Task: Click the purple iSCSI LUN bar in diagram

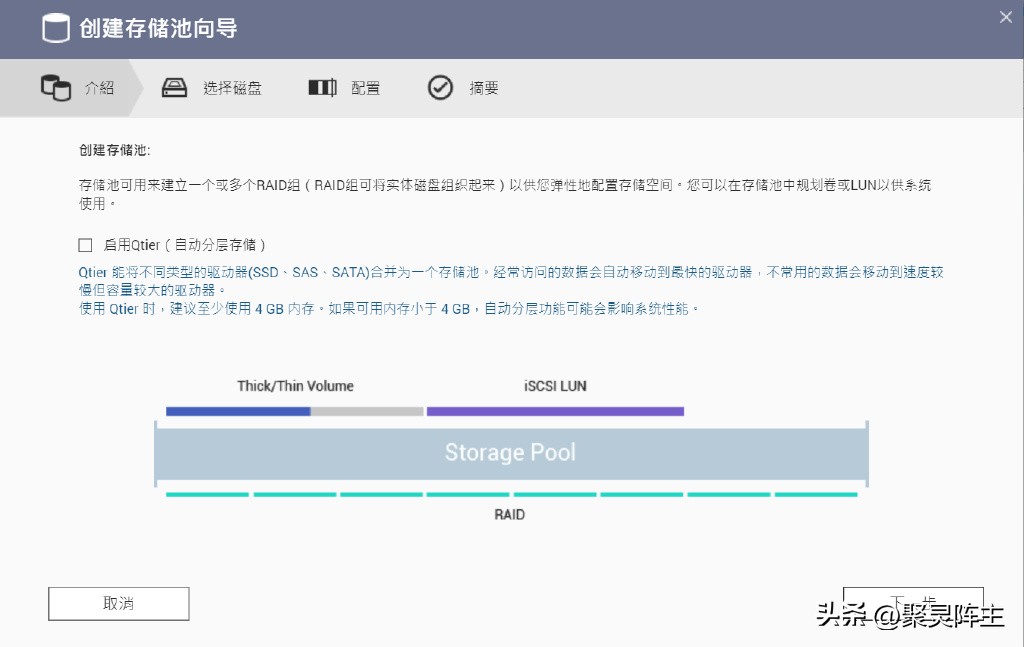Action: (555, 410)
